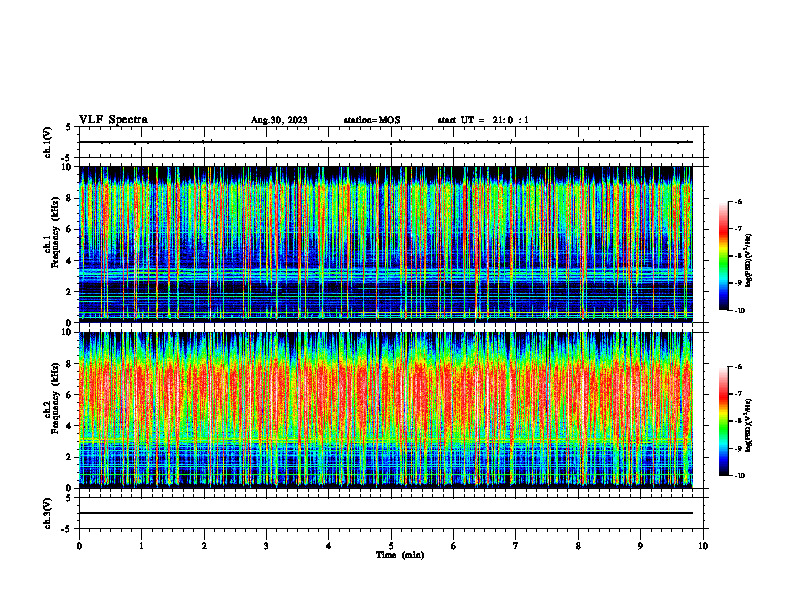Viewport: 792px width, 612px height.
Task: Click the "ch.1(V)" axis label
Action: pyautogui.click(x=48, y=142)
